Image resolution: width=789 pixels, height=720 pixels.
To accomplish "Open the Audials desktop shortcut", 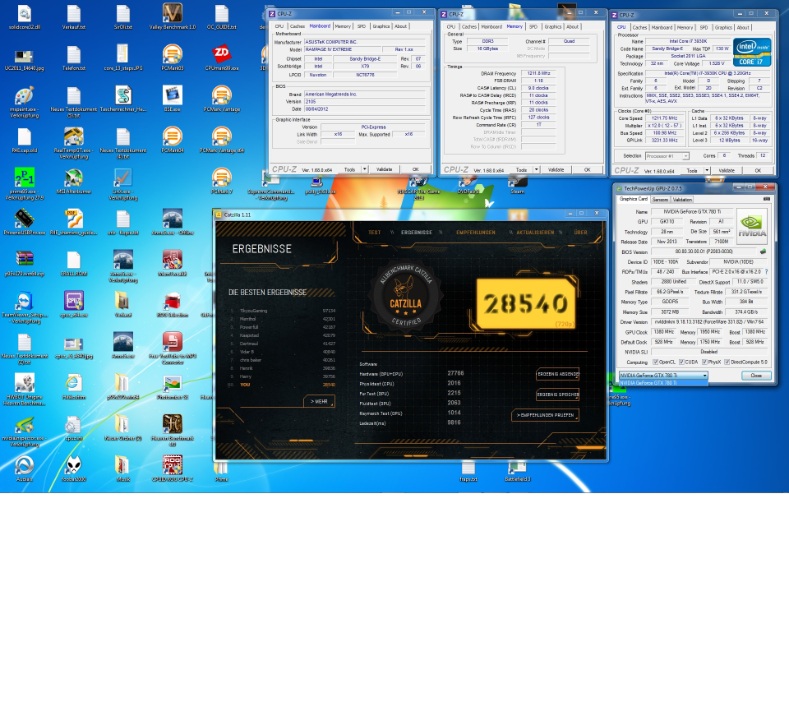I will click(24, 469).
